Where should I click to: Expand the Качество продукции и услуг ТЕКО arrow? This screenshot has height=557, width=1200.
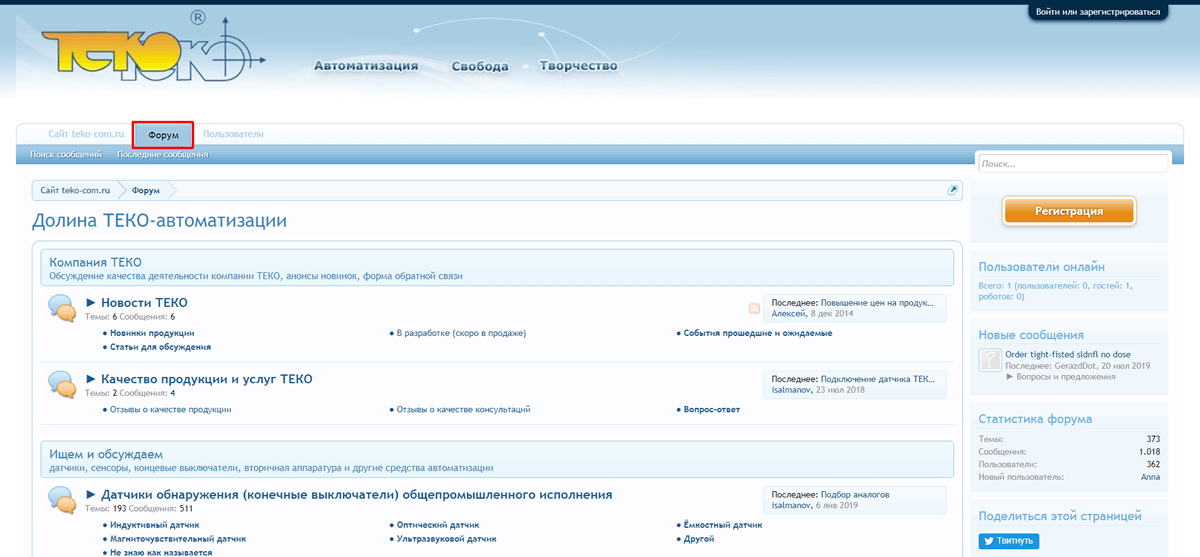tap(91, 379)
